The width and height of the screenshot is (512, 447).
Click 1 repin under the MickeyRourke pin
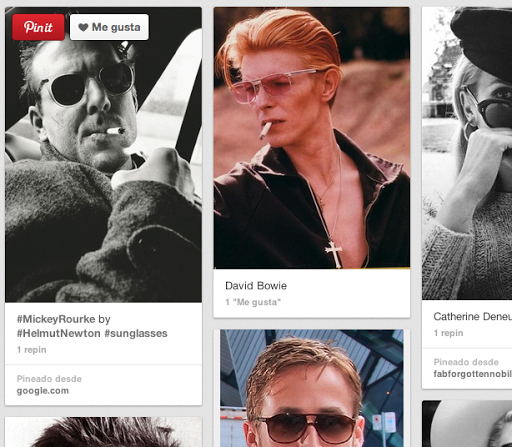point(32,350)
